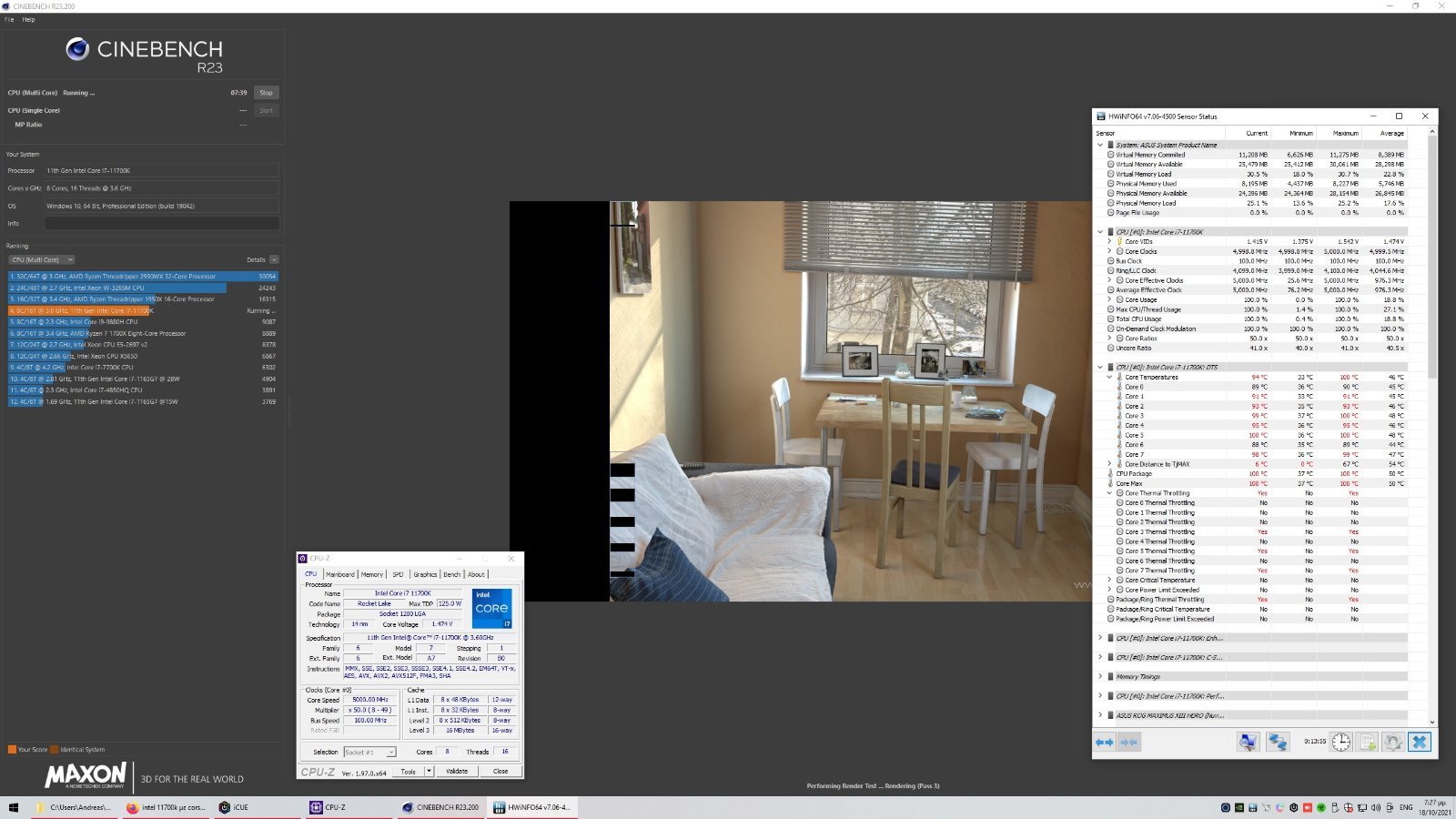1456x819 pixels.
Task: Open the sensor search magnifier icon in HWiNFO
Action: pos(1248,743)
